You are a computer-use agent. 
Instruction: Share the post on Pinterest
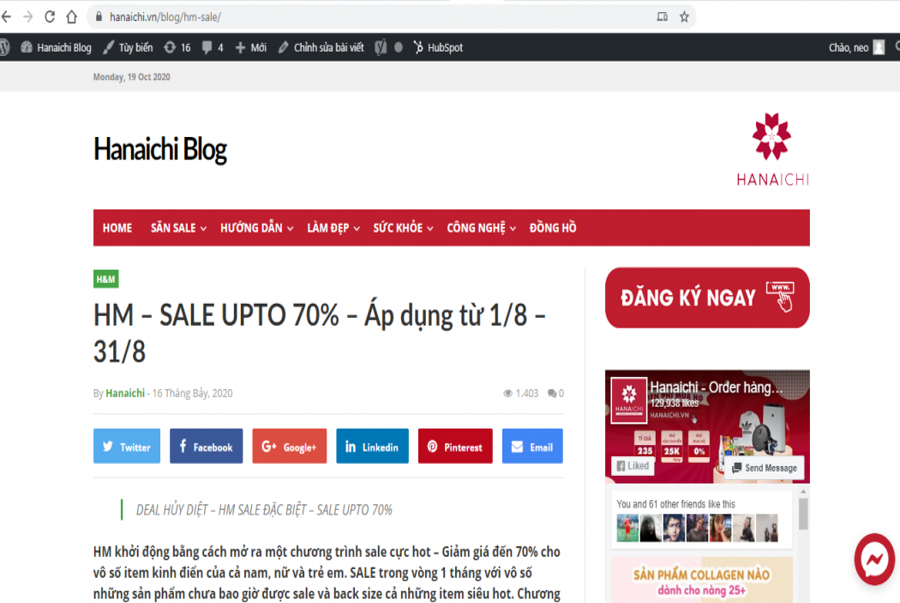point(455,446)
